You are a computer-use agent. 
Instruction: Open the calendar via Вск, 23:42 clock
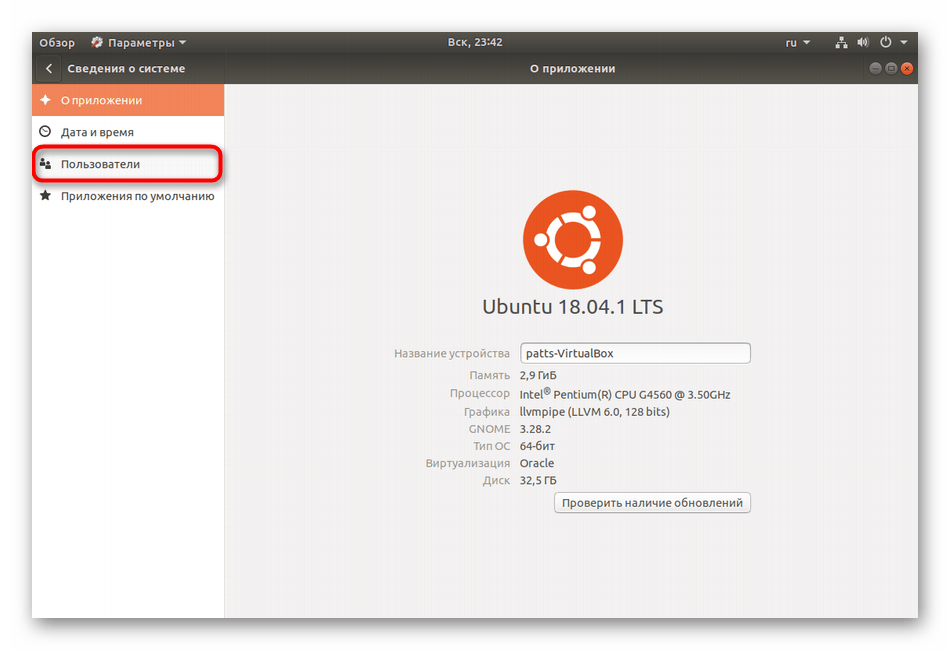(x=474, y=43)
